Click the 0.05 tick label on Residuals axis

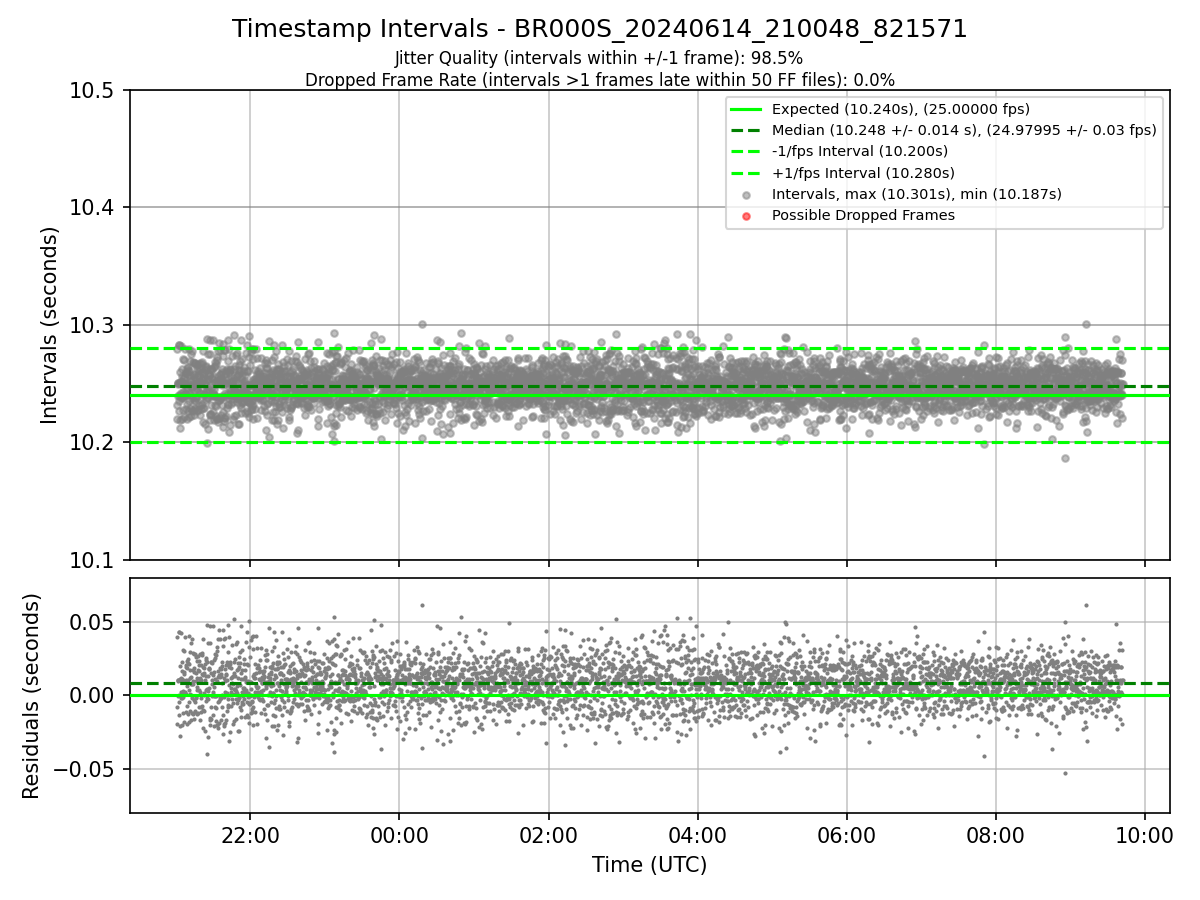pyautogui.click(x=94, y=622)
